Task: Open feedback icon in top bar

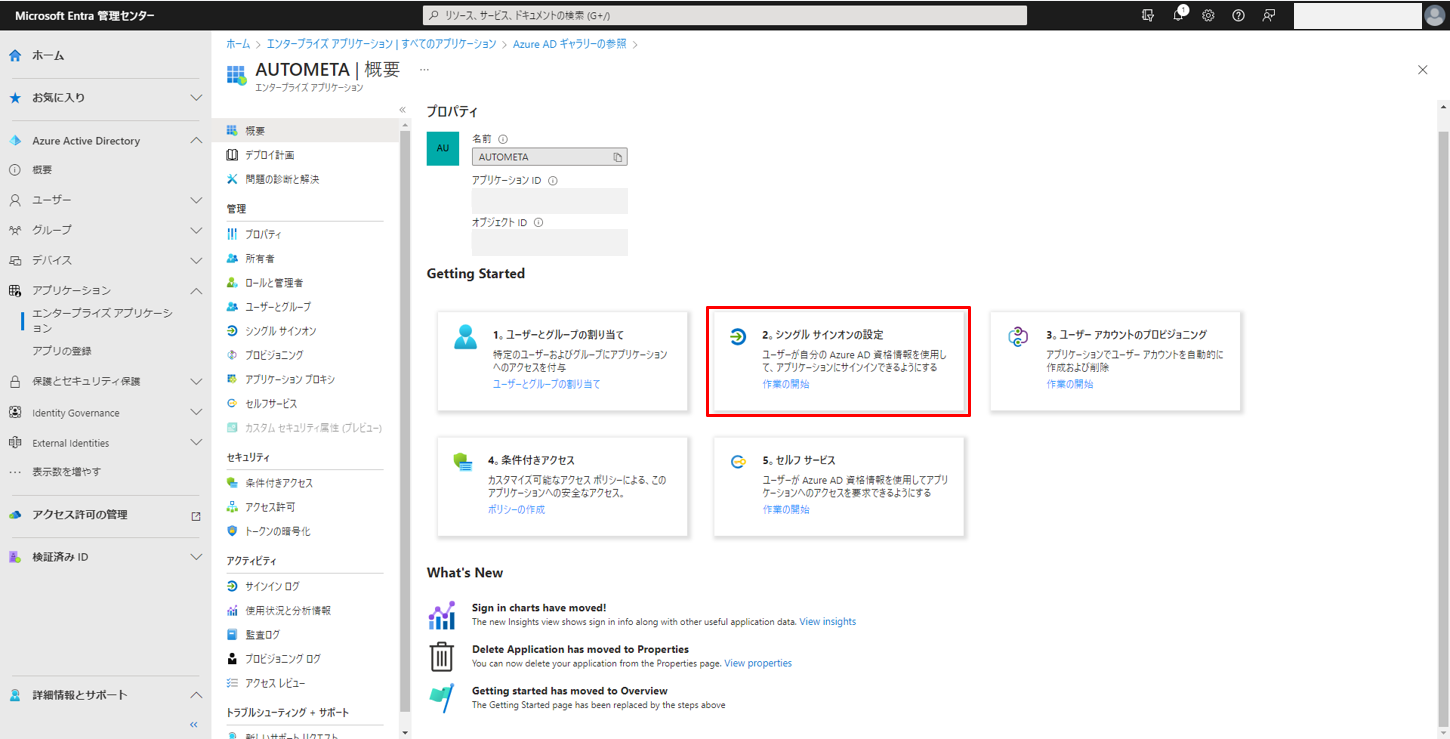Action: [x=1269, y=15]
